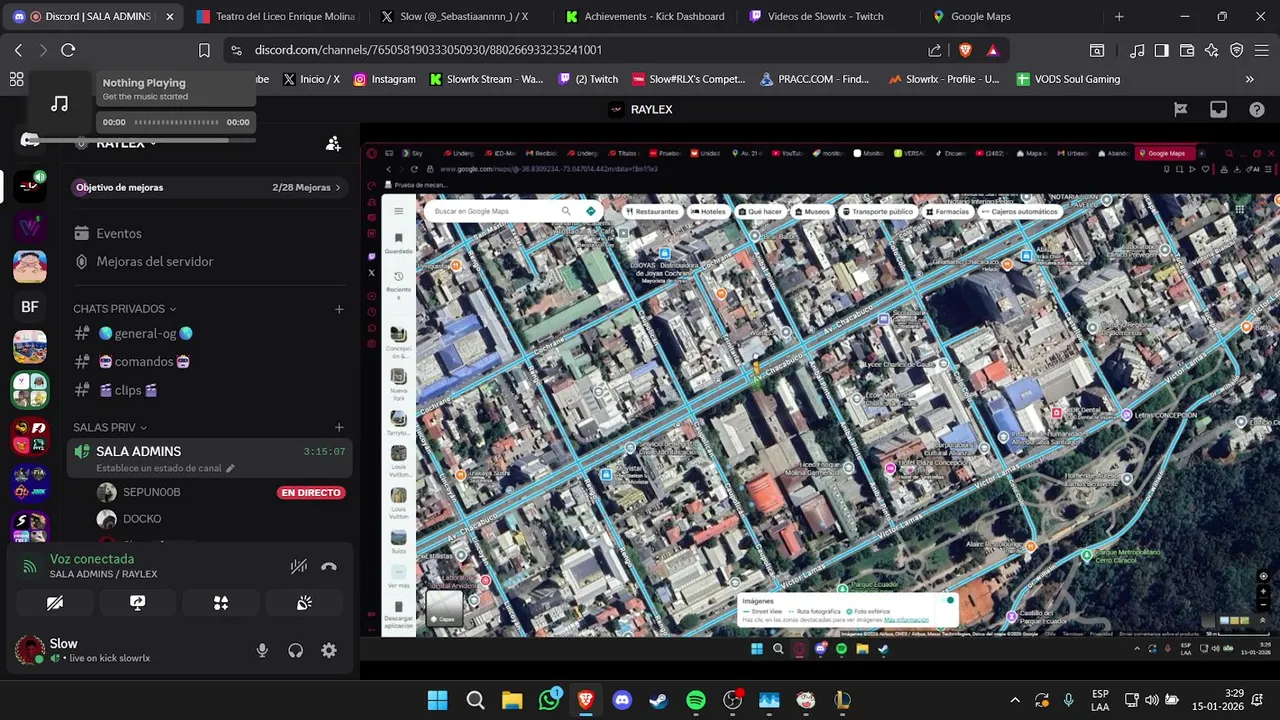This screenshot has height=720, width=1280.
Task: Open the soundboard button
Action: coord(304,603)
